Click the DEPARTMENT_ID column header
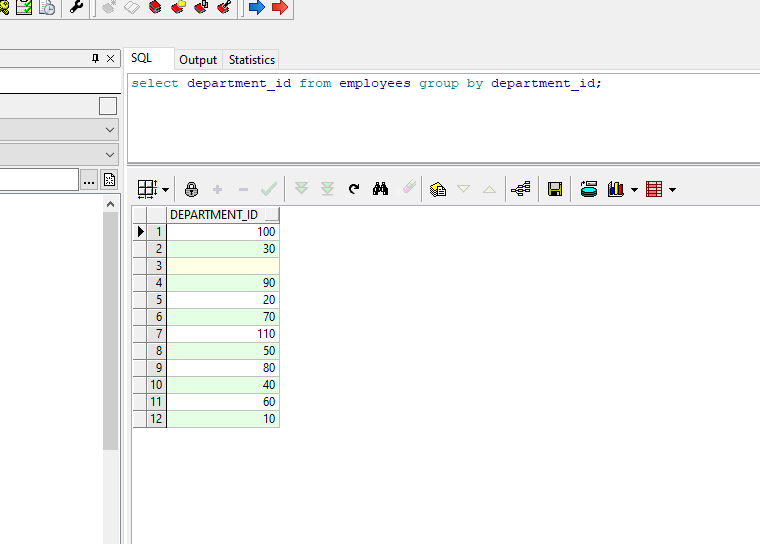The height and width of the screenshot is (544, 760). coord(214,215)
